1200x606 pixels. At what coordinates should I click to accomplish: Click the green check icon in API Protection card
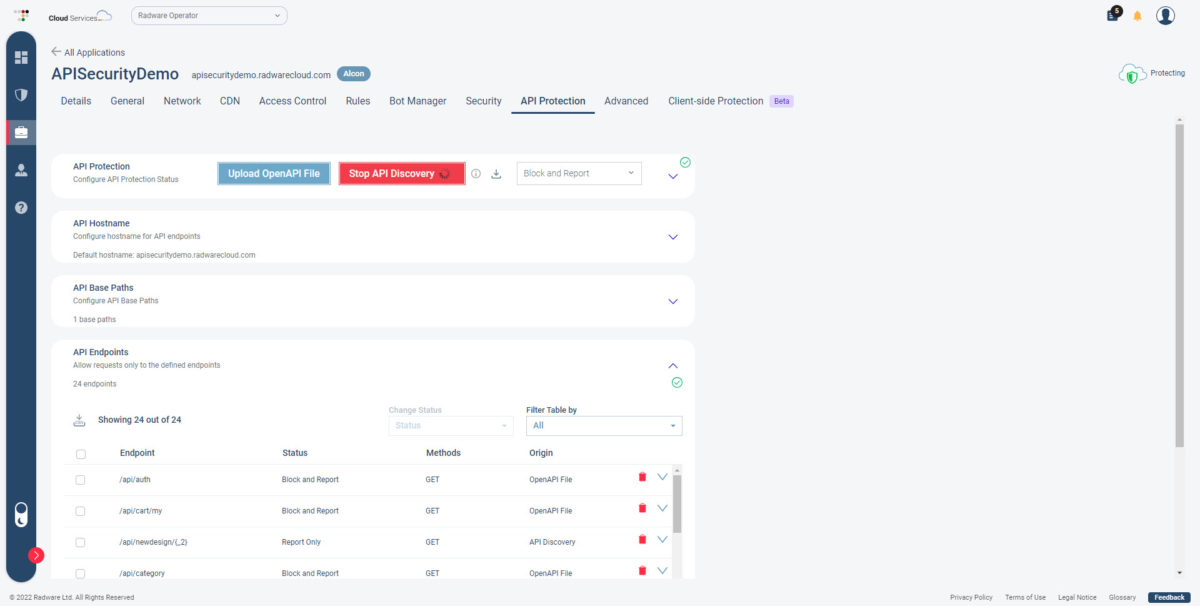click(x=685, y=162)
